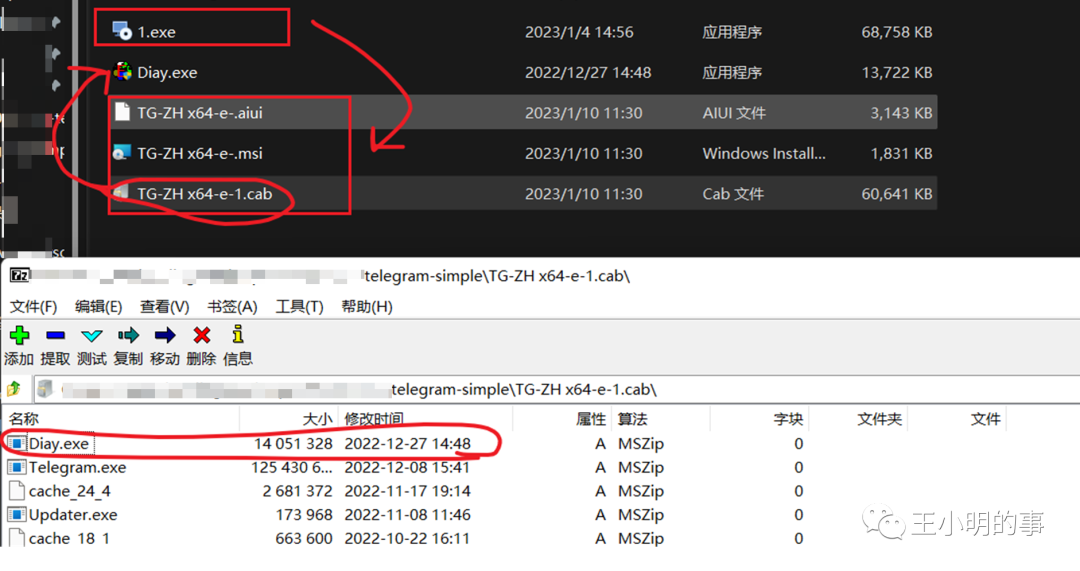Click the 14 051 328 size value
The width and height of the screenshot is (1080, 571).
tap(293, 444)
